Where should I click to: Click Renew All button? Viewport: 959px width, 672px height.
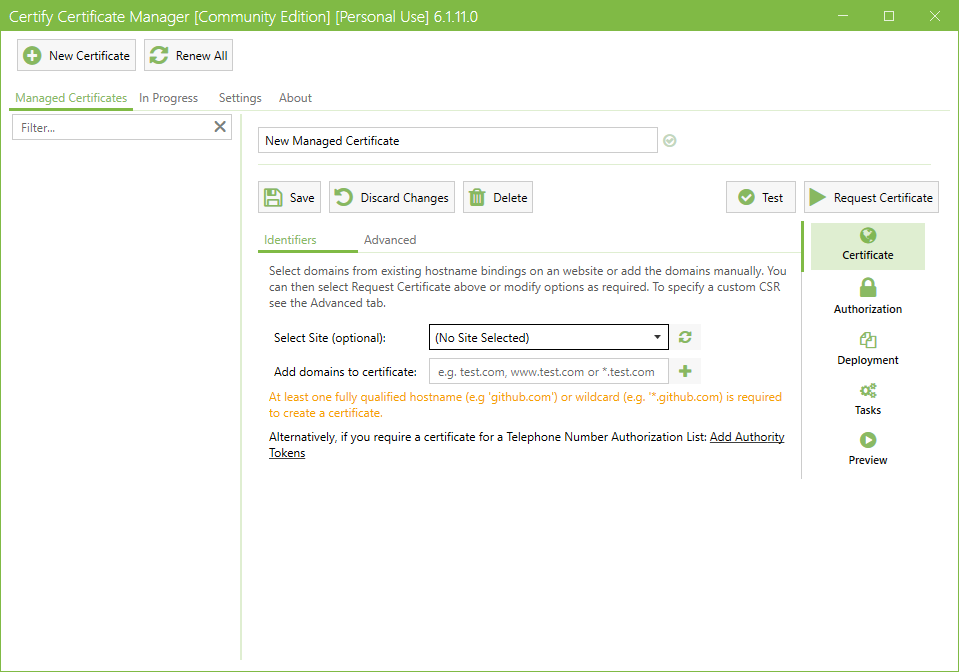point(188,56)
